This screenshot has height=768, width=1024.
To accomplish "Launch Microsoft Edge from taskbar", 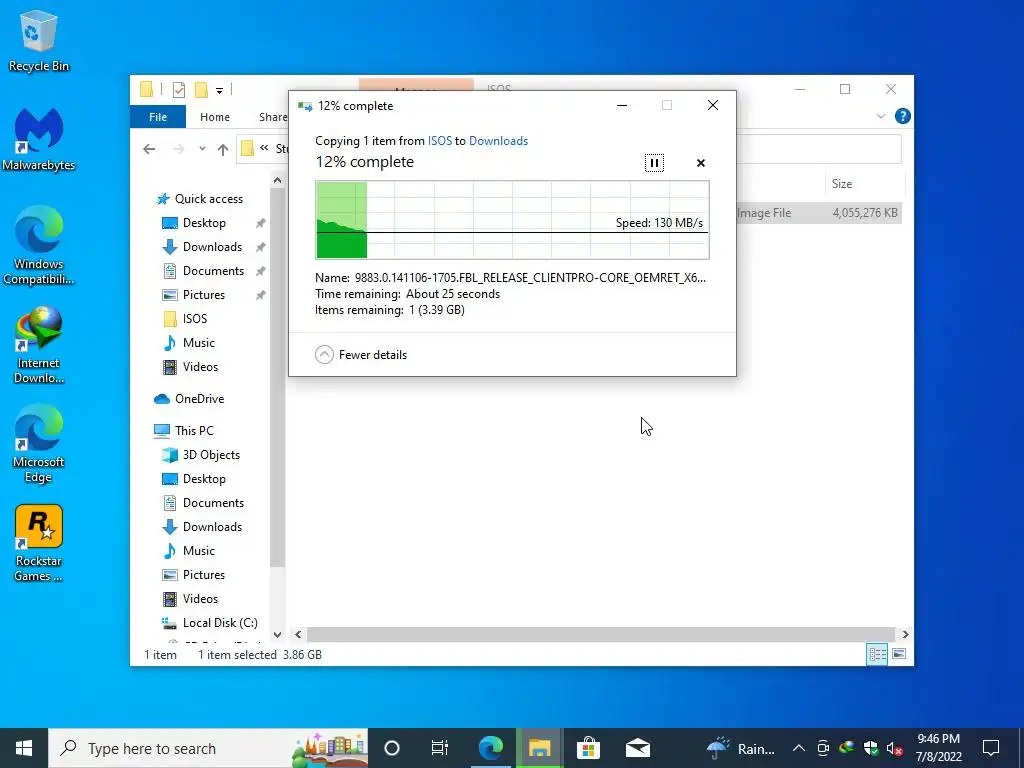I will tap(490, 748).
